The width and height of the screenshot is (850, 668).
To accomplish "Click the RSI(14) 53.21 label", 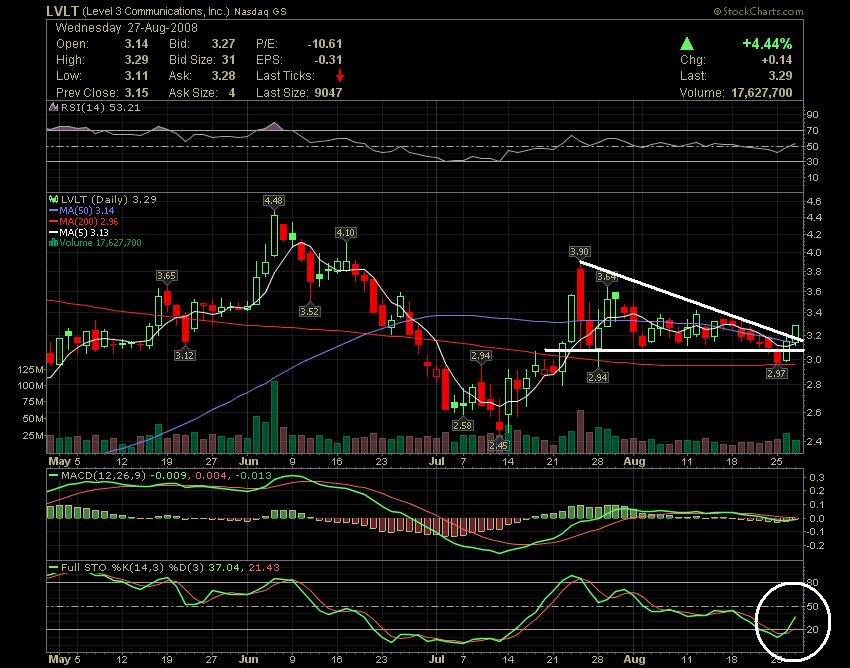I will click(x=100, y=107).
